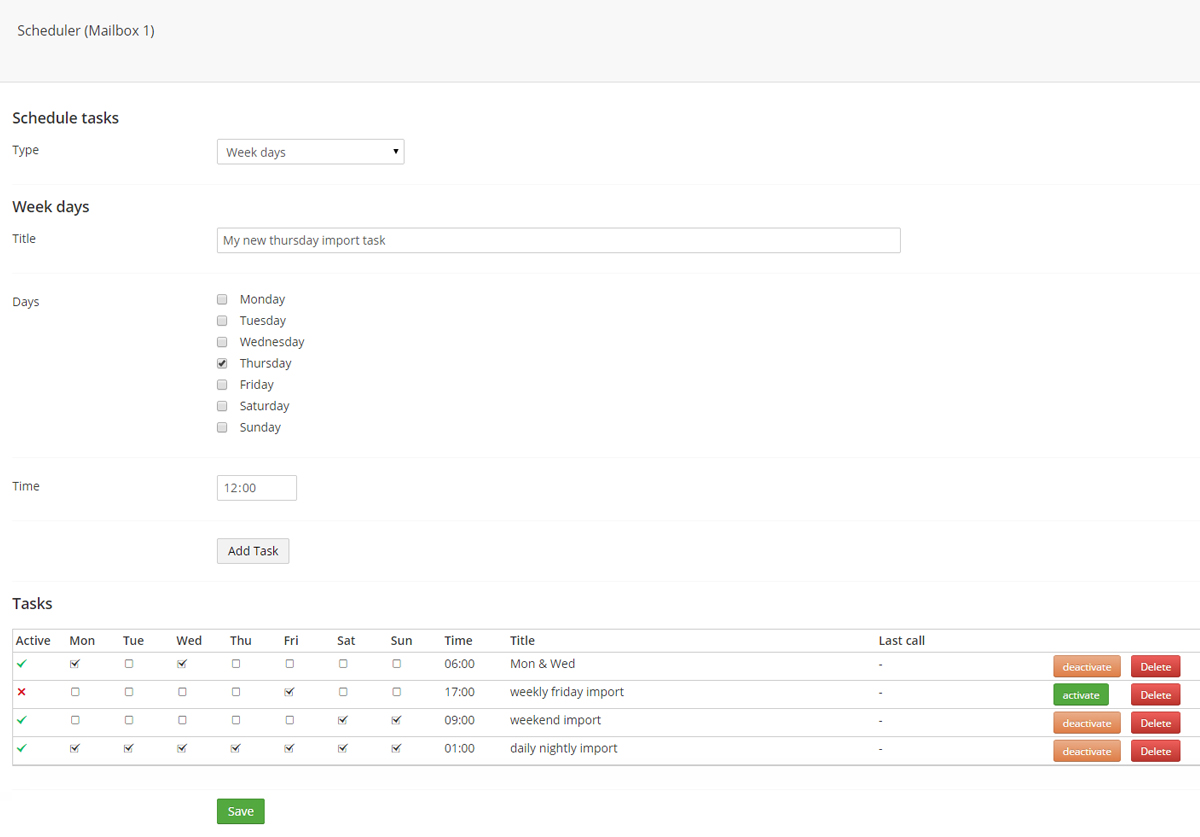The width and height of the screenshot is (1200, 837).
Task: Click red inactive cross for weekly friday import
Action: (x=21, y=692)
